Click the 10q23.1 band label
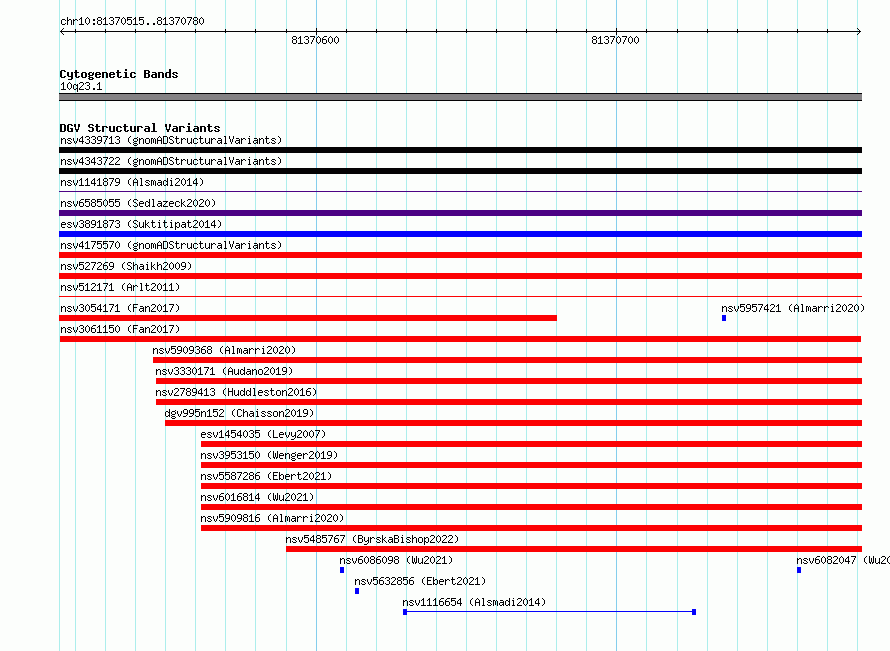This screenshot has height=651, width=890. [x=81, y=86]
